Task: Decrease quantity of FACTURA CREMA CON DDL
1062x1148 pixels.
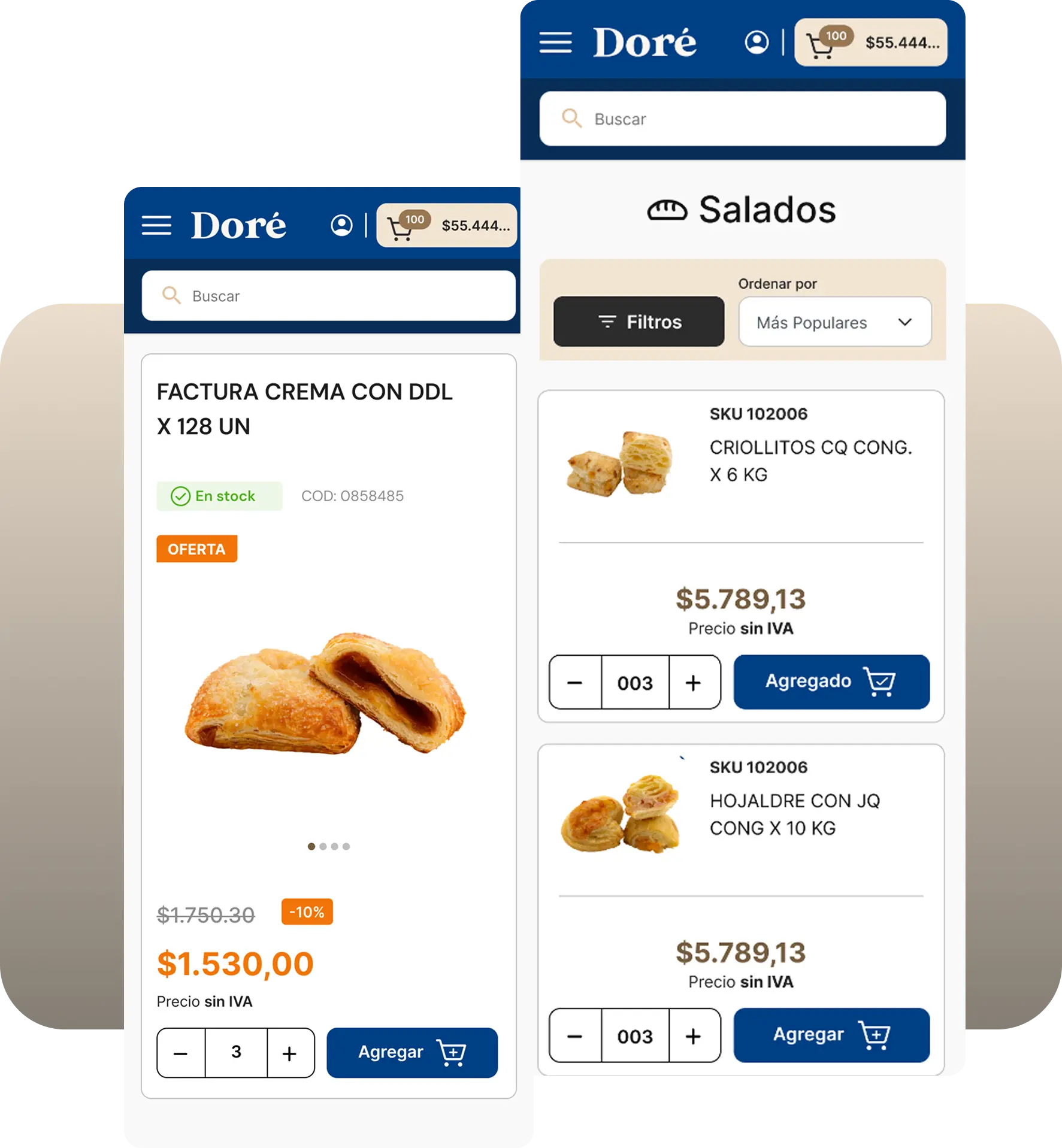Action: (181, 1053)
